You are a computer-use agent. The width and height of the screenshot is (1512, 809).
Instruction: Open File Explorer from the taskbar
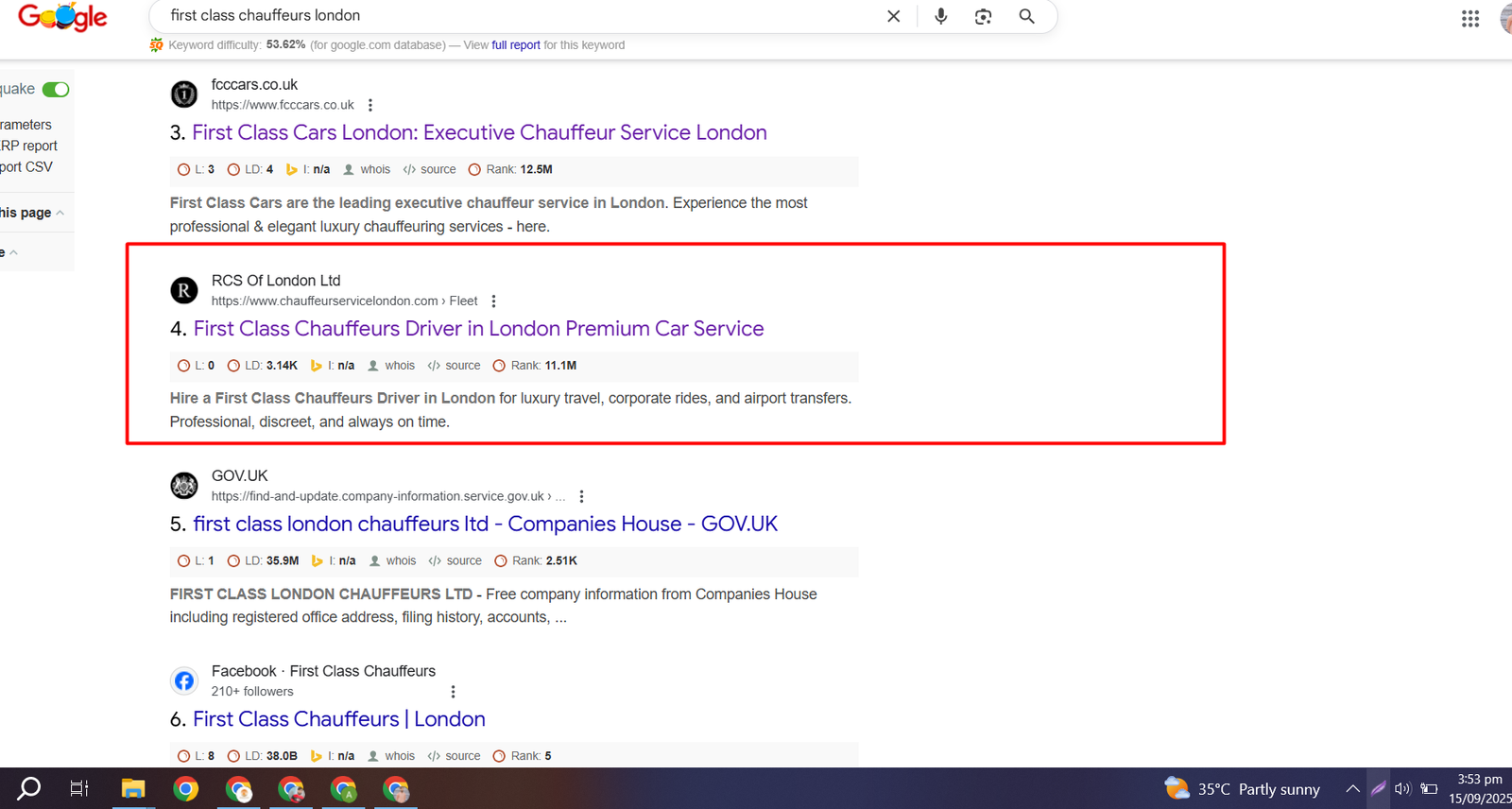[x=133, y=789]
